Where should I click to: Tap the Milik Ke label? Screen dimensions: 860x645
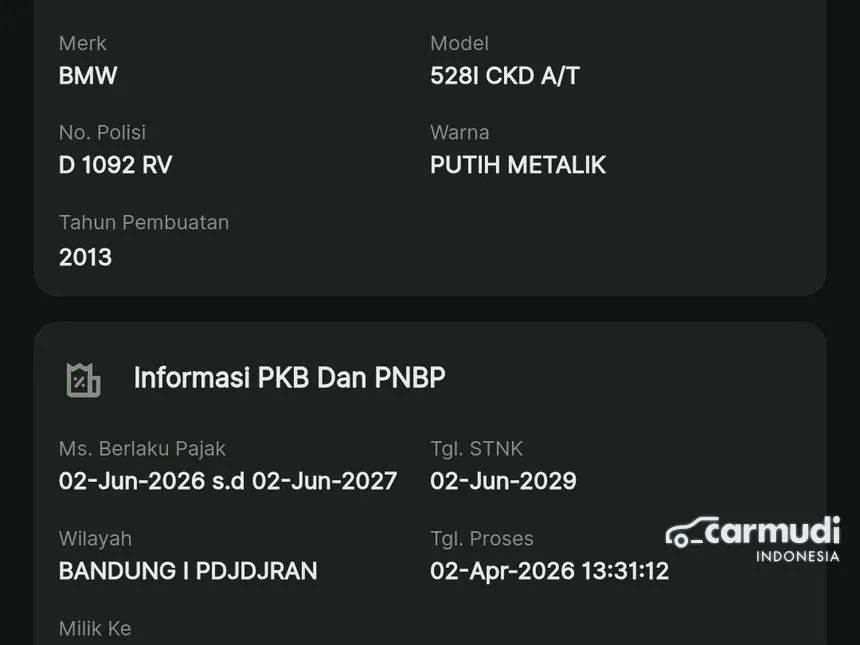coord(95,628)
